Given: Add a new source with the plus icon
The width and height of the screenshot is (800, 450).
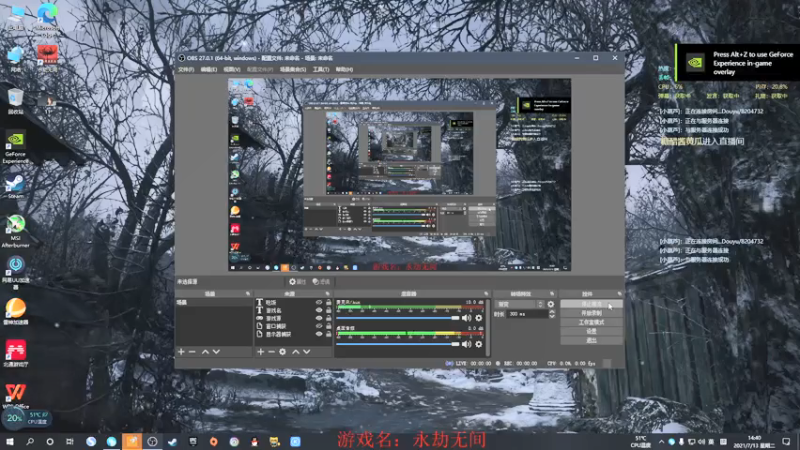Looking at the screenshot, I should 260,352.
